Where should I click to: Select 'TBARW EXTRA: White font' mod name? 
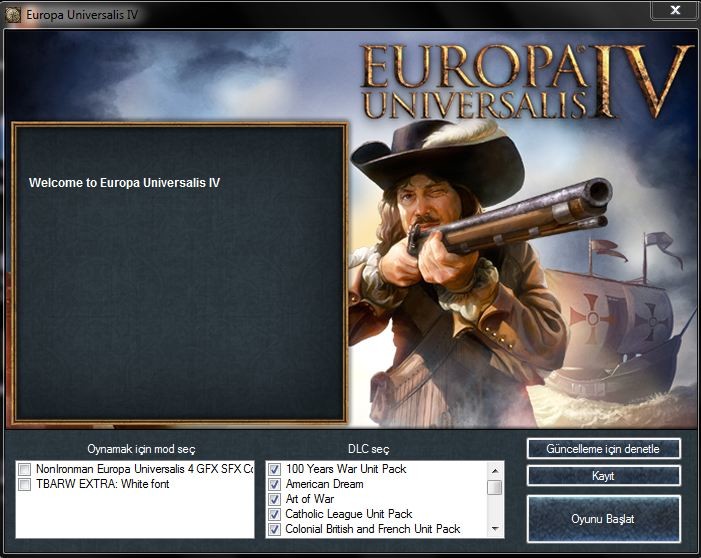[103, 484]
